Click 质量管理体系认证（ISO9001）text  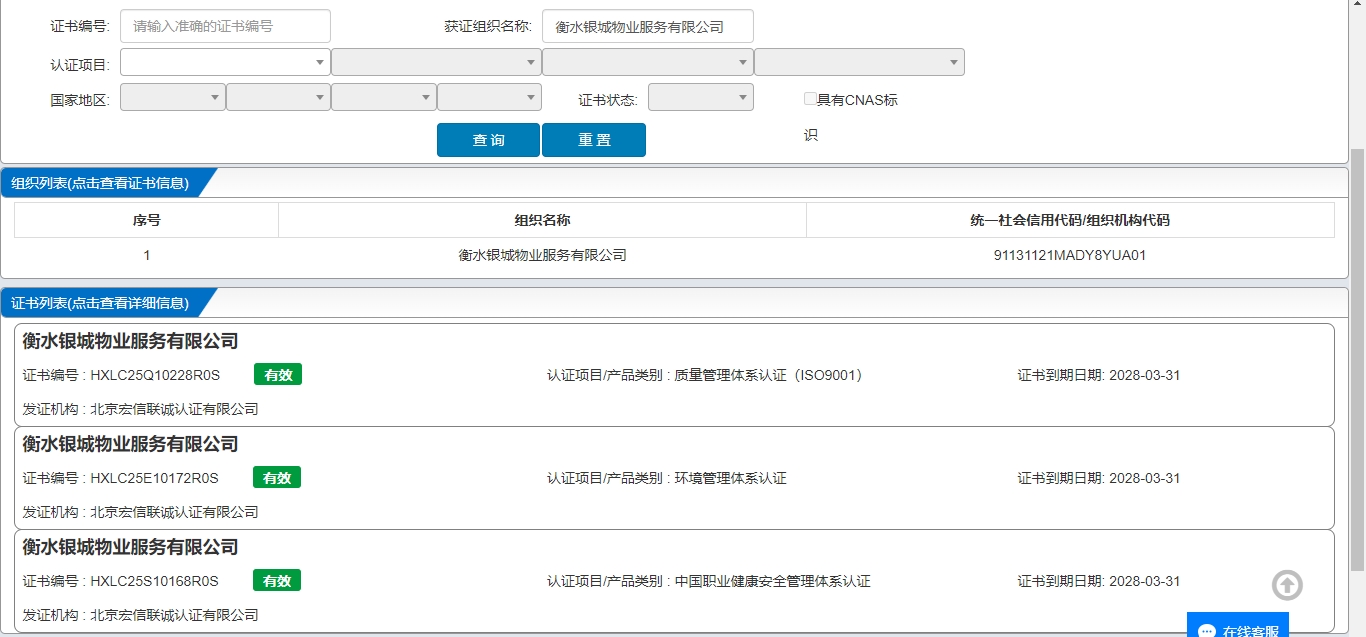point(768,375)
